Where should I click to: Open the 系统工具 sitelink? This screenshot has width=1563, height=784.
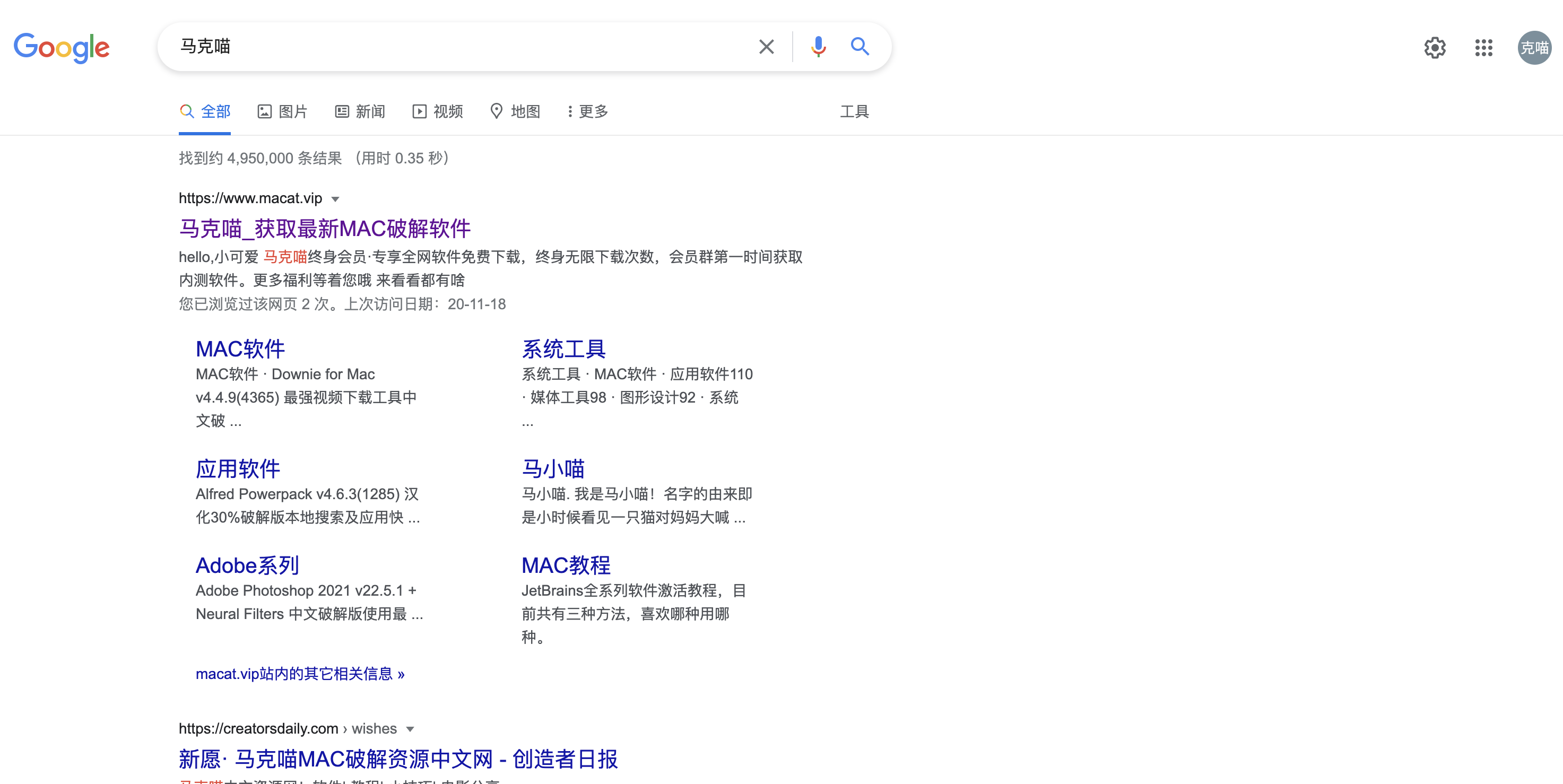(x=563, y=349)
